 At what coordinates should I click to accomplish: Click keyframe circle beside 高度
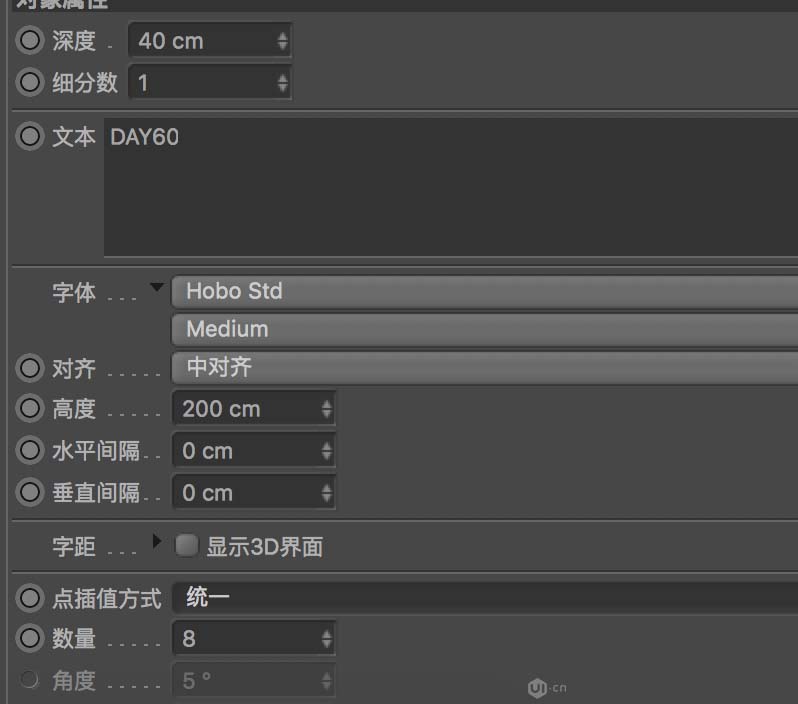pos(31,409)
